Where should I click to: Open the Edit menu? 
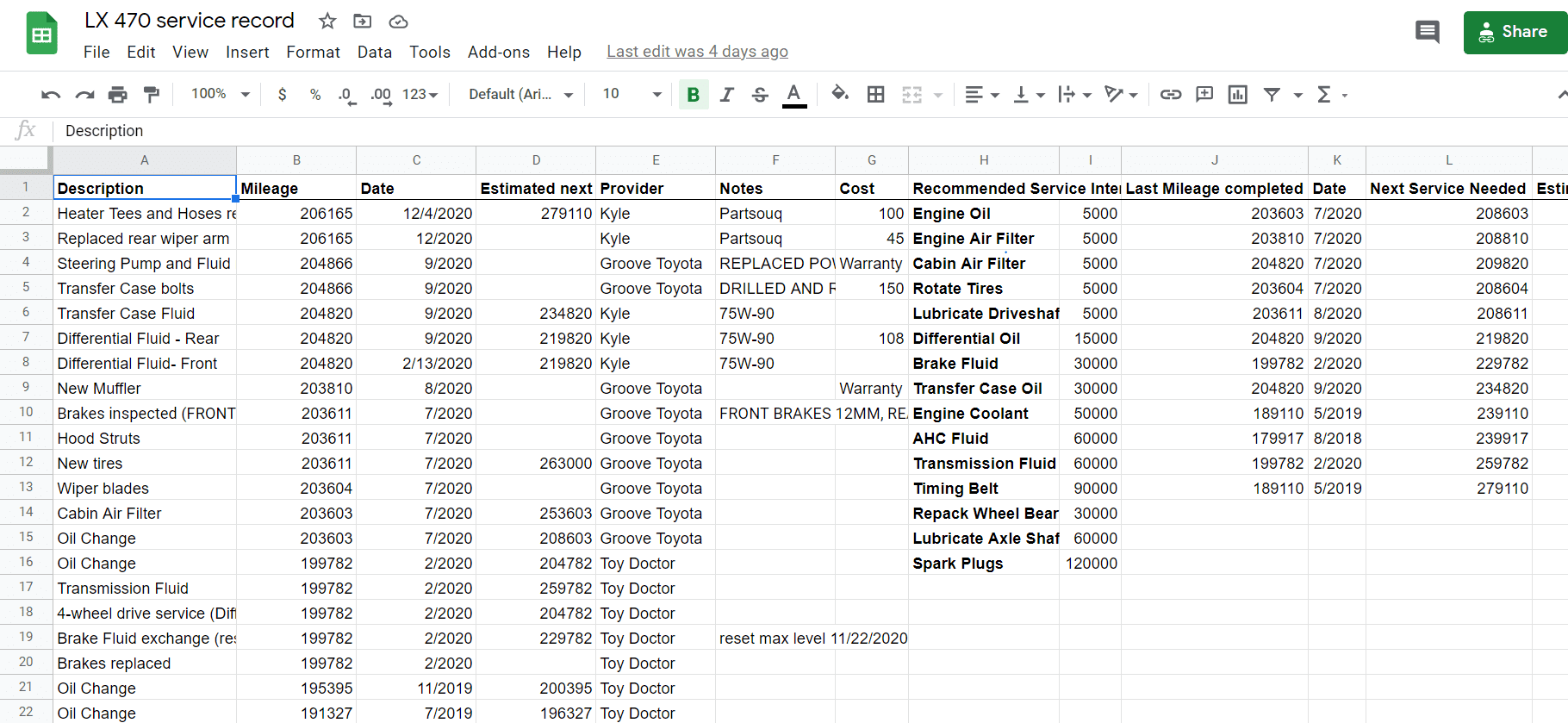(x=140, y=52)
